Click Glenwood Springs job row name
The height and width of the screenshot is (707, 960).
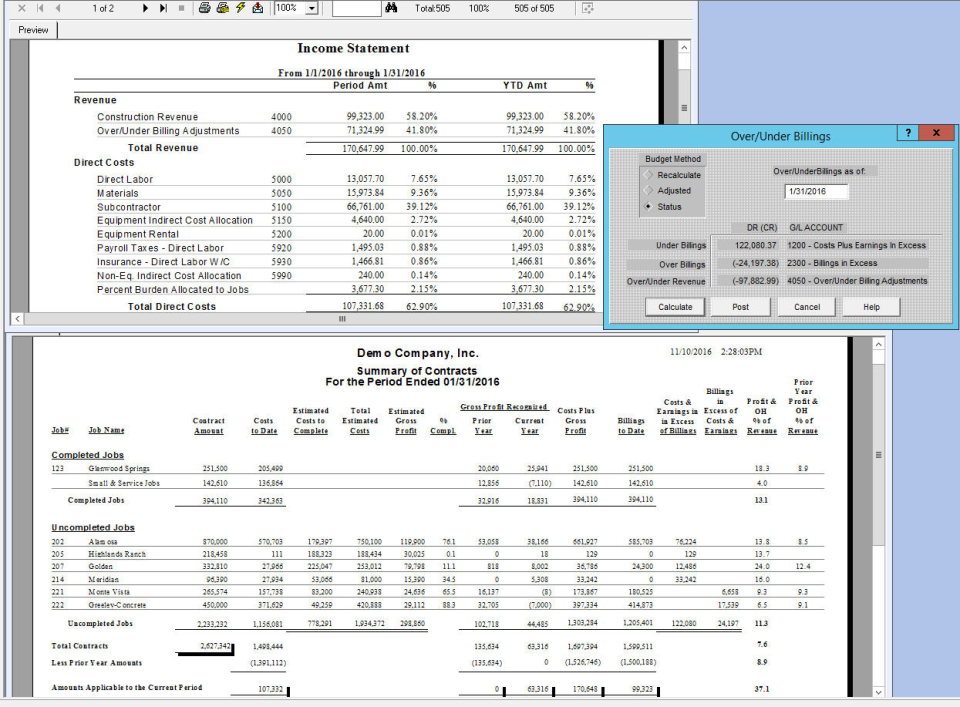pos(119,469)
